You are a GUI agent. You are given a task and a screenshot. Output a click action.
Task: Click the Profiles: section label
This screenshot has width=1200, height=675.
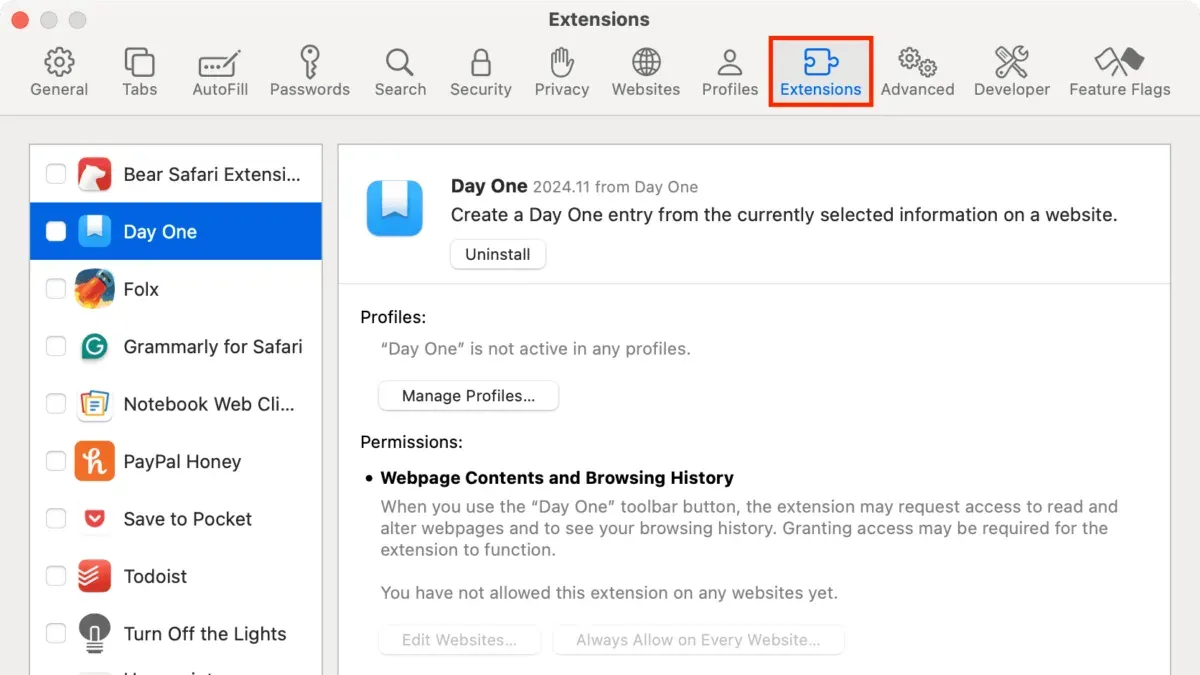pos(393,317)
